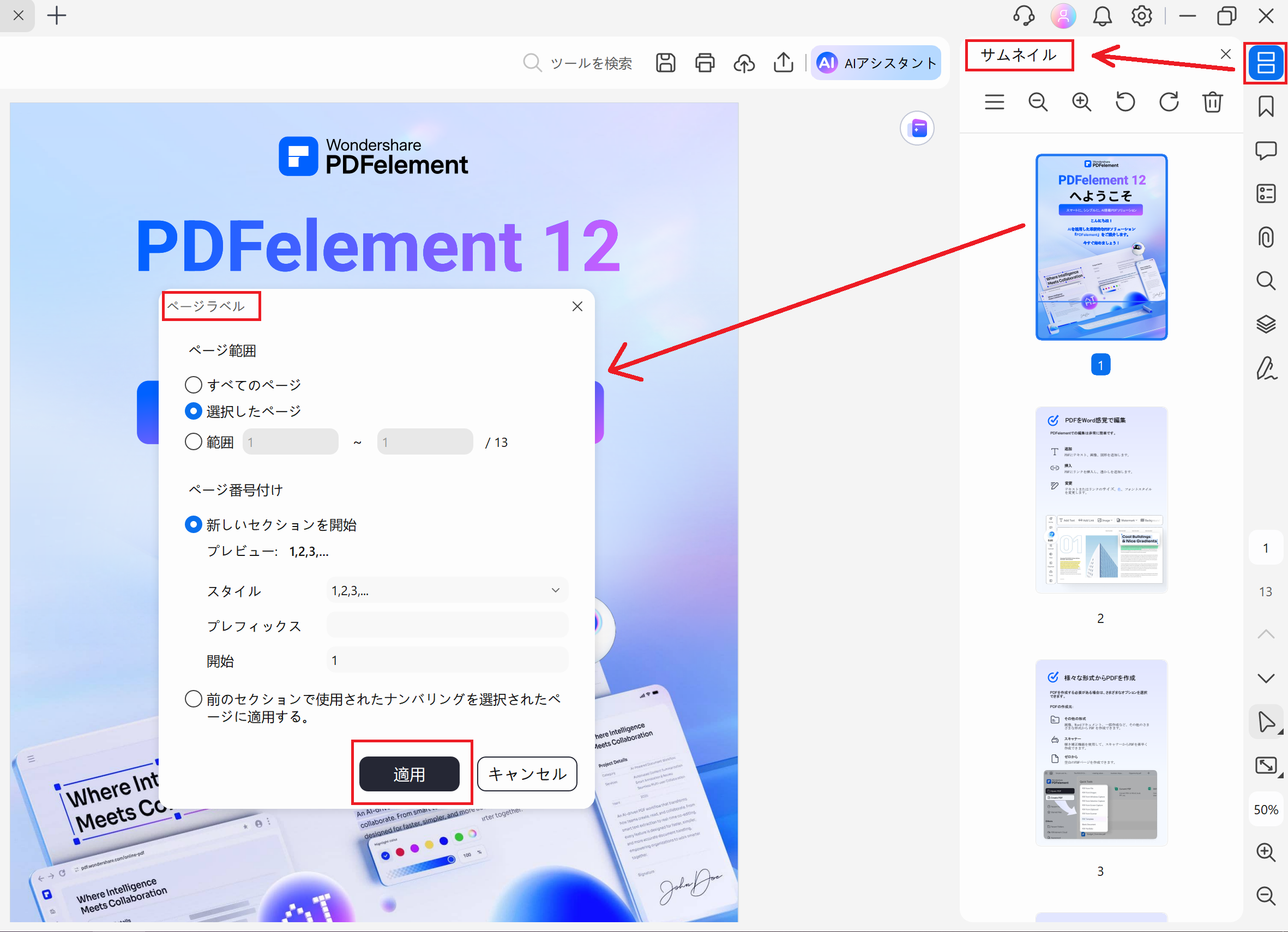Upload the document to cloud
1288x932 pixels.
click(744, 63)
